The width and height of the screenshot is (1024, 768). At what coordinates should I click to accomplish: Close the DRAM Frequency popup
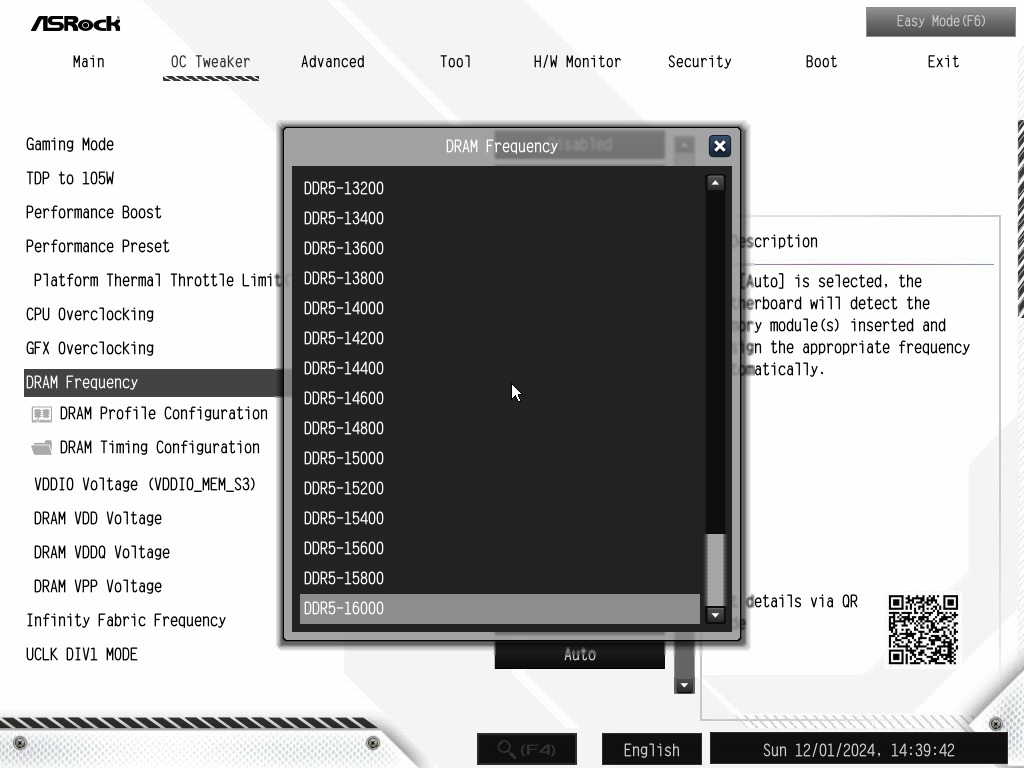click(x=720, y=146)
